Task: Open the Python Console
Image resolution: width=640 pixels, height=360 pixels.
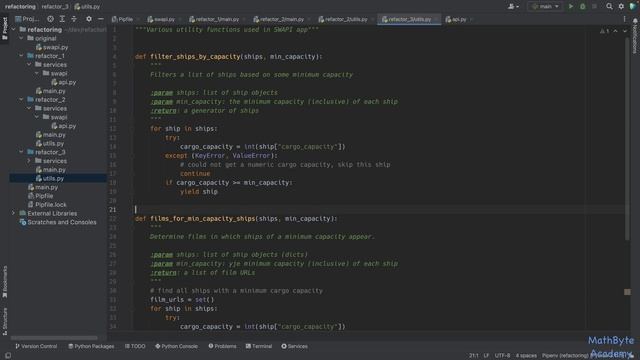Action: (176, 346)
